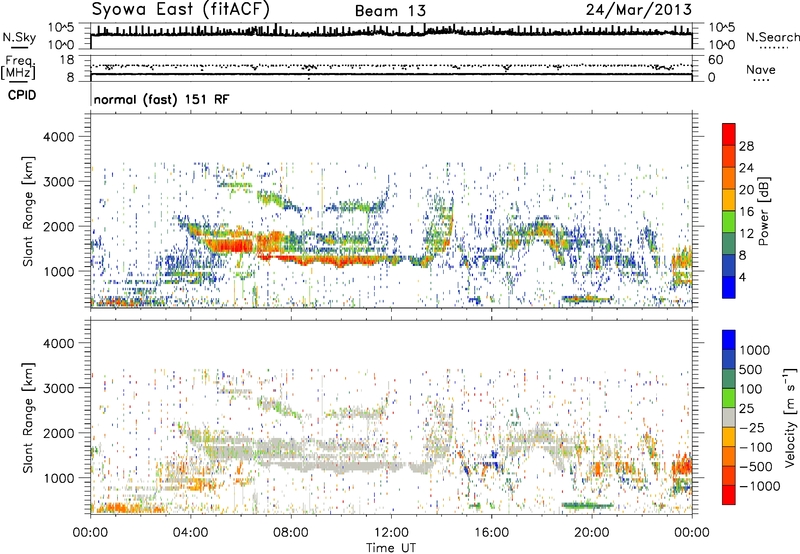Click the 'Slant Range [km]' label of the power panel
The height and width of the screenshot is (554, 800).
point(28,211)
